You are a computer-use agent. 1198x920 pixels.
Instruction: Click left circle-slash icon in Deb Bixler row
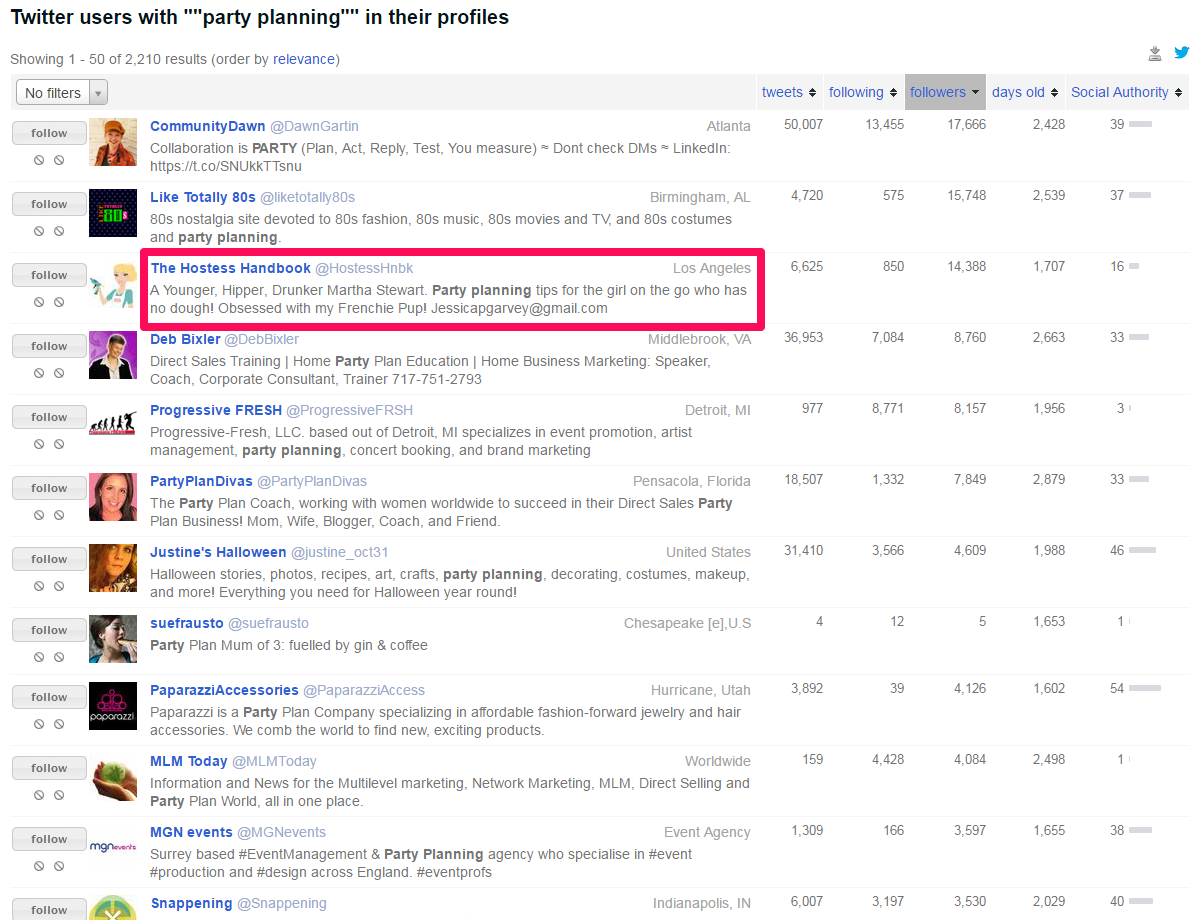39,373
